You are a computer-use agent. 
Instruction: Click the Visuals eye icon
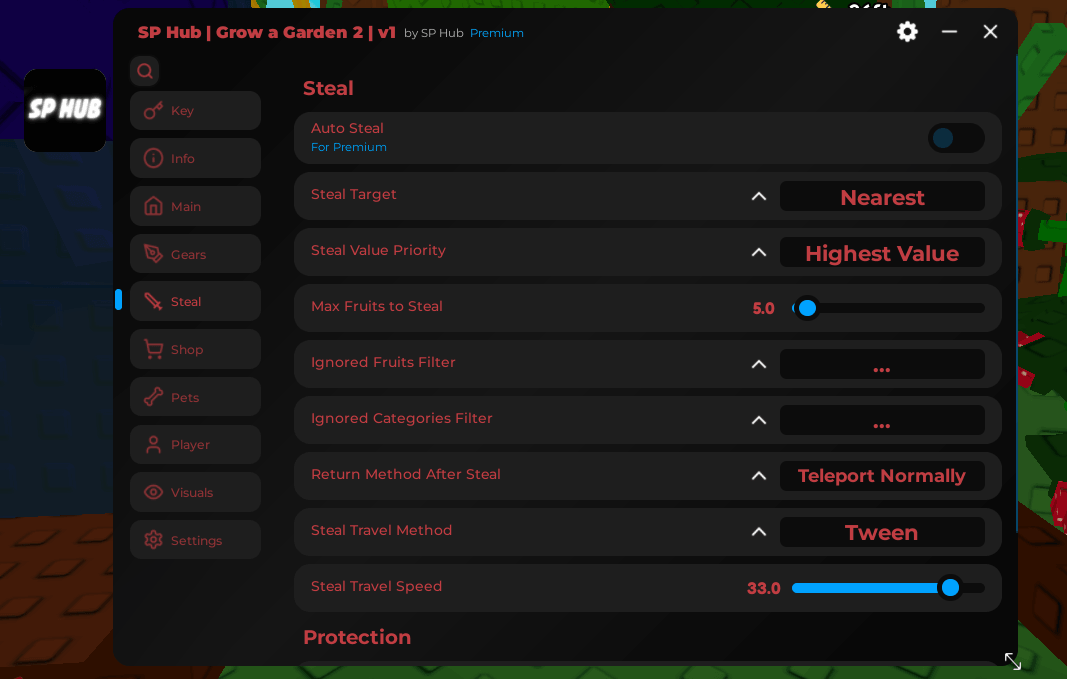(x=153, y=492)
